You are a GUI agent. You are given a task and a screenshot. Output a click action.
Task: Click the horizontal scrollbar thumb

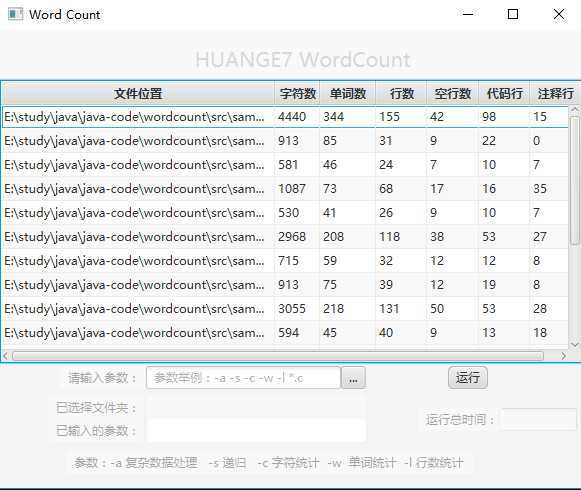click(x=278, y=356)
